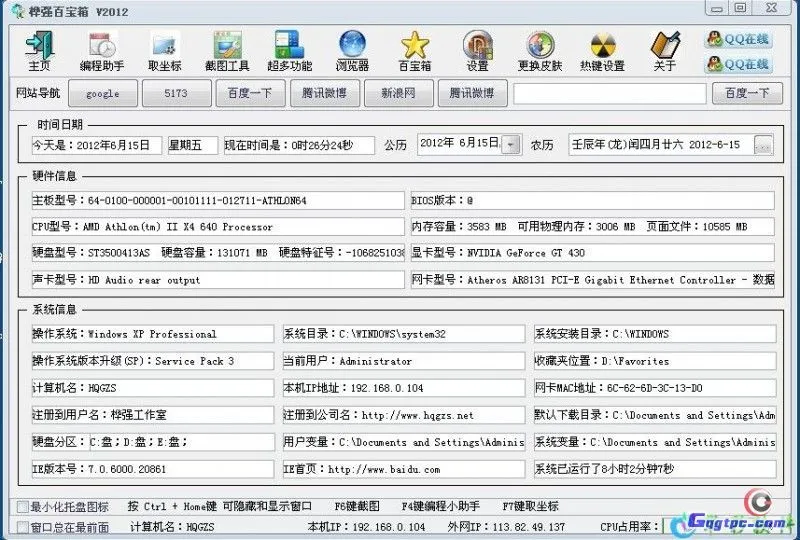Click the 外网IP 113.82.49.137 status text

pos(506,527)
